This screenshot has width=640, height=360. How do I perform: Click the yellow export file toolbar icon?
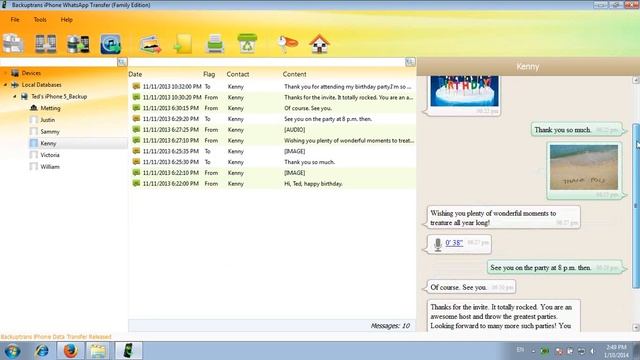[182, 44]
